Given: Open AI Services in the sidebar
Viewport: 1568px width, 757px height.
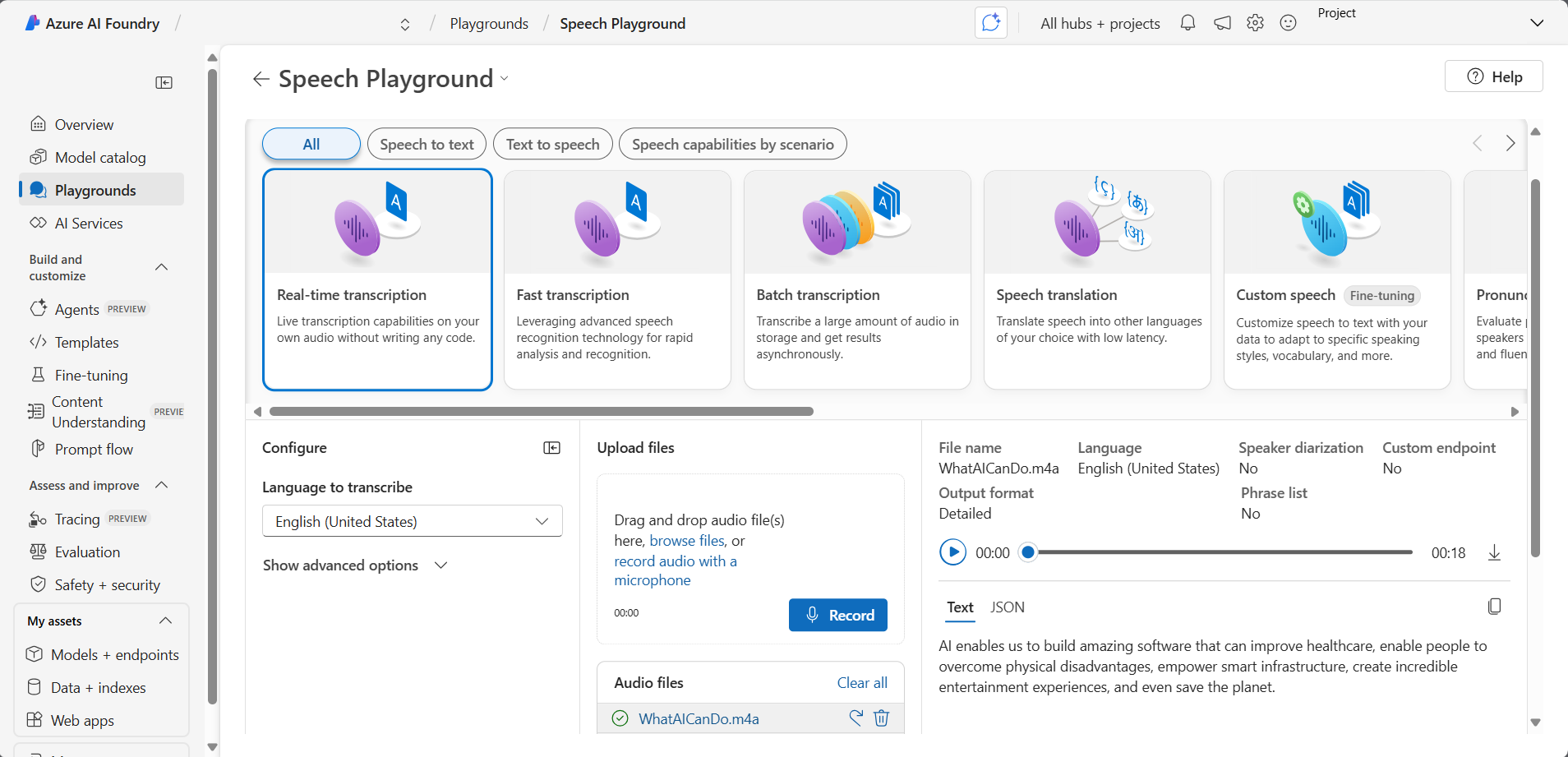Looking at the screenshot, I should click(101, 223).
